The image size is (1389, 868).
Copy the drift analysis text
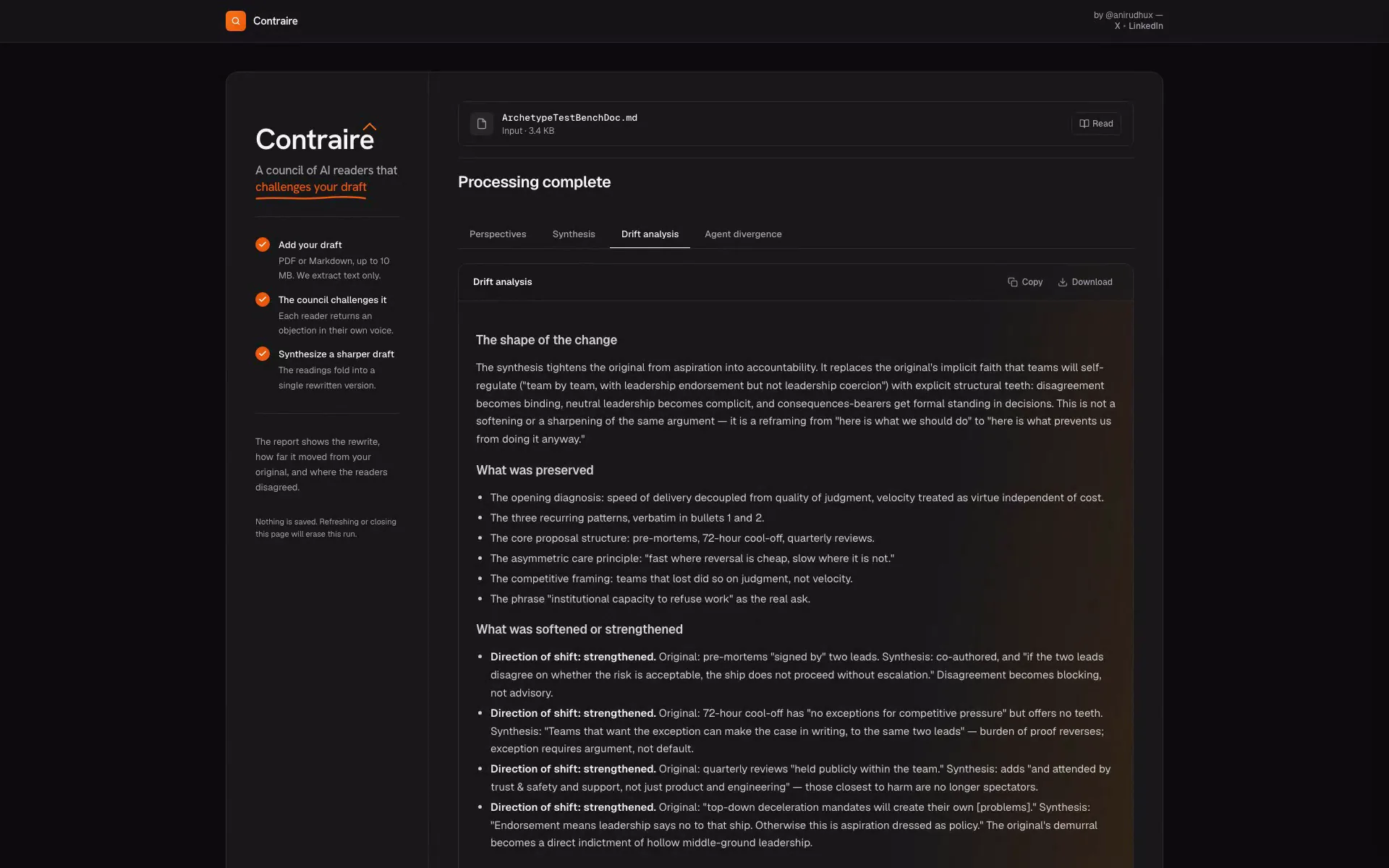pos(1025,282)
